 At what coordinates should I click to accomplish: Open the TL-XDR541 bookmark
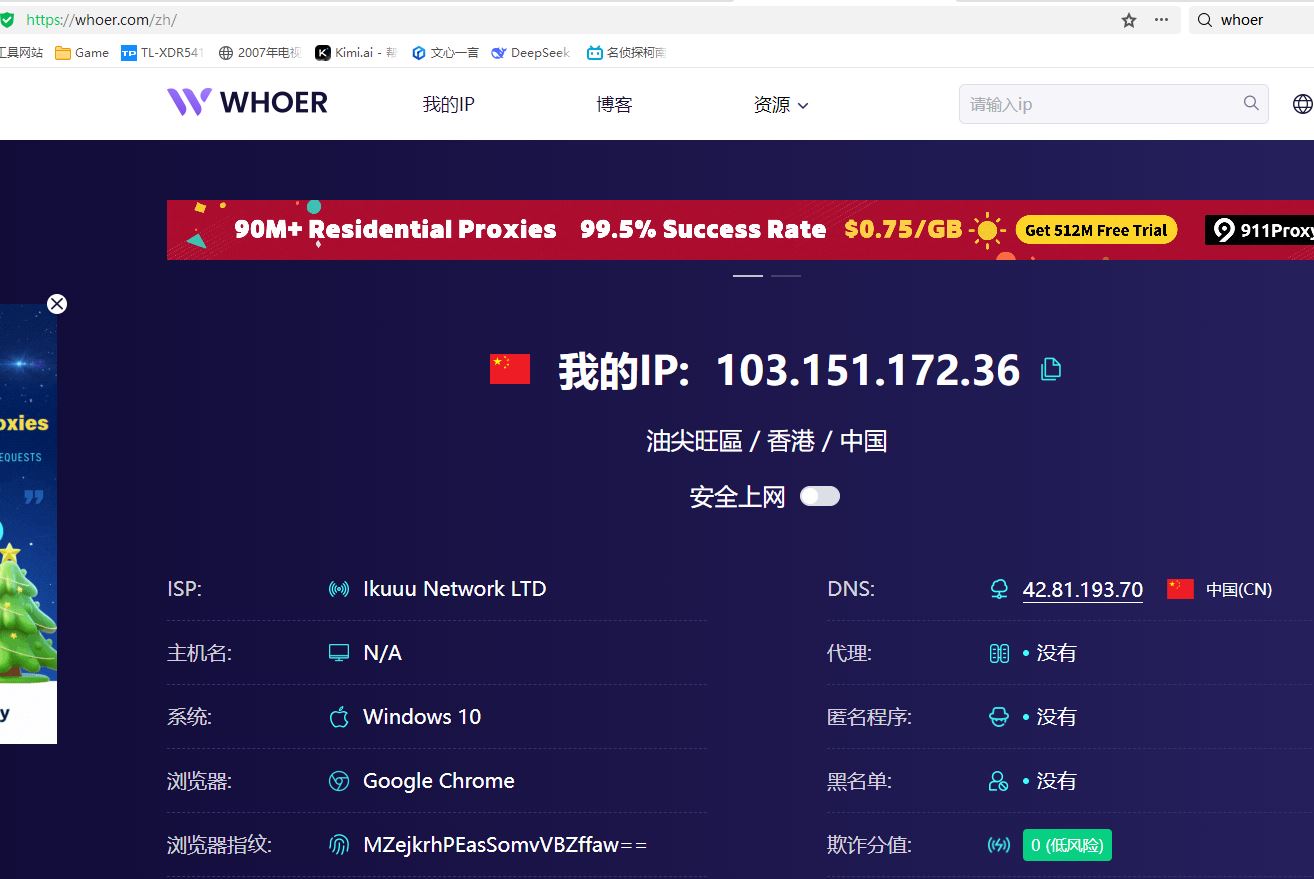(162, 53)
